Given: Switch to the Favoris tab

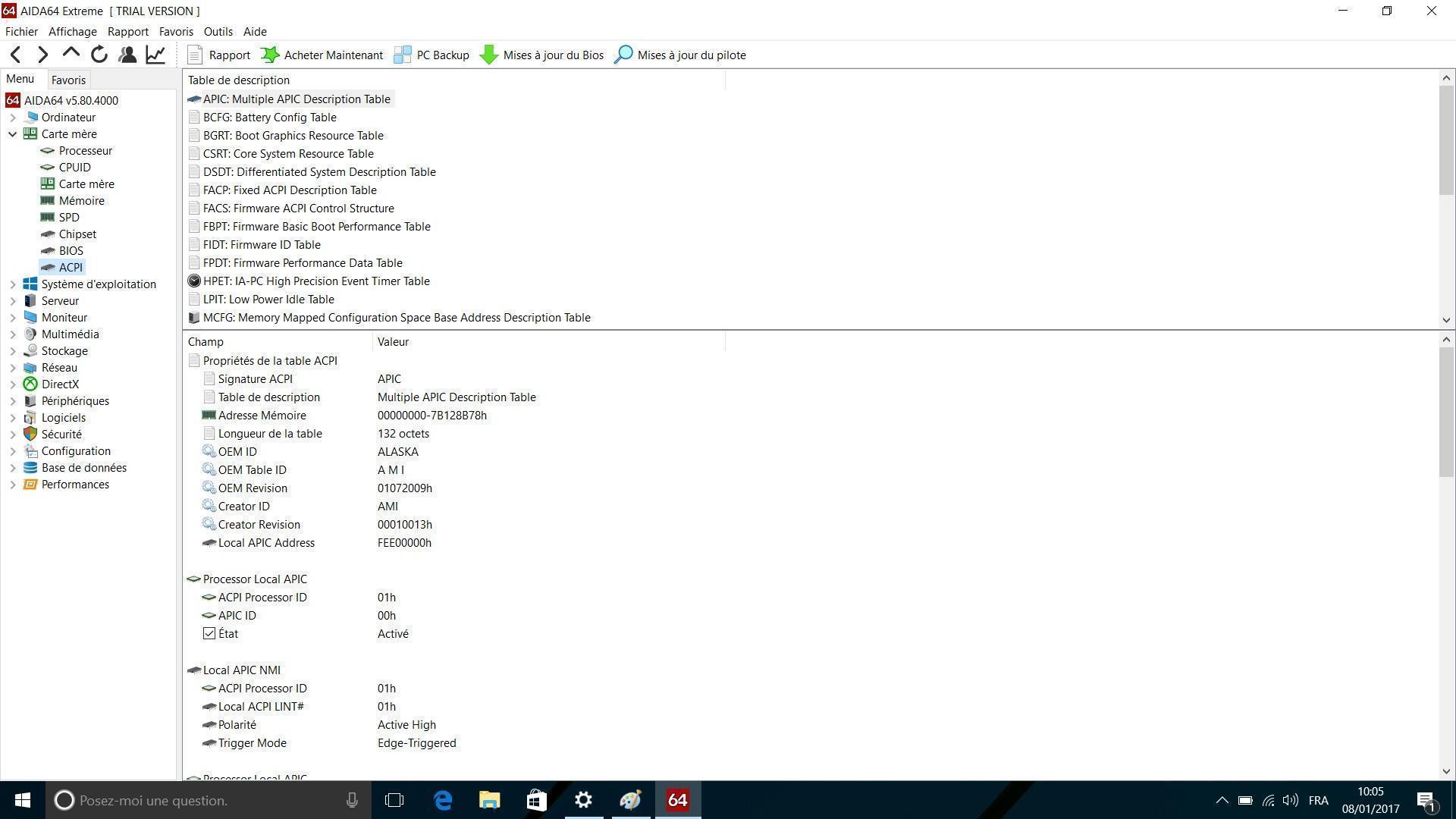Looking at the screenshot, I should [68, 80].
